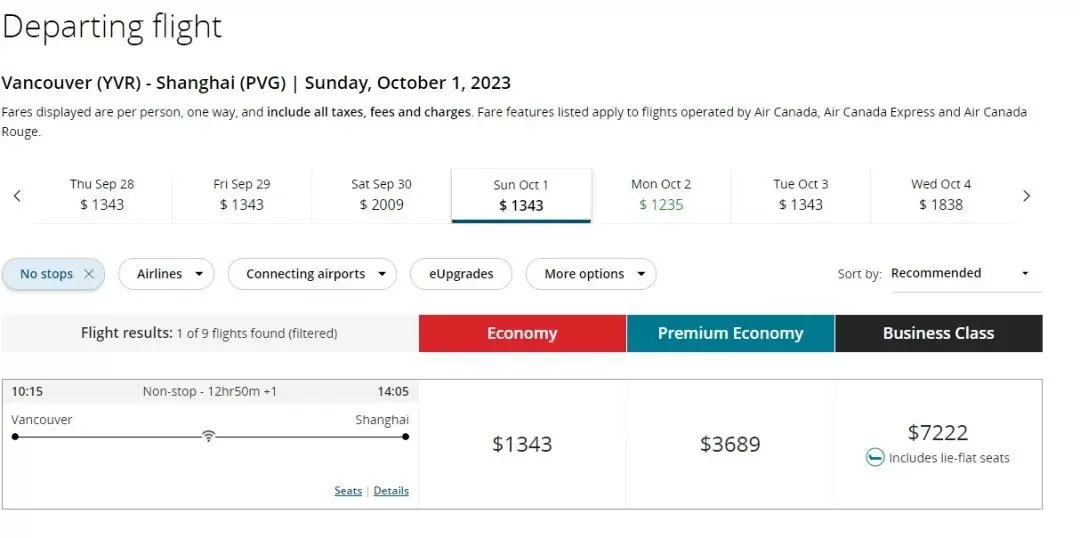Select the Mon Oct 2 date tab

661,195
